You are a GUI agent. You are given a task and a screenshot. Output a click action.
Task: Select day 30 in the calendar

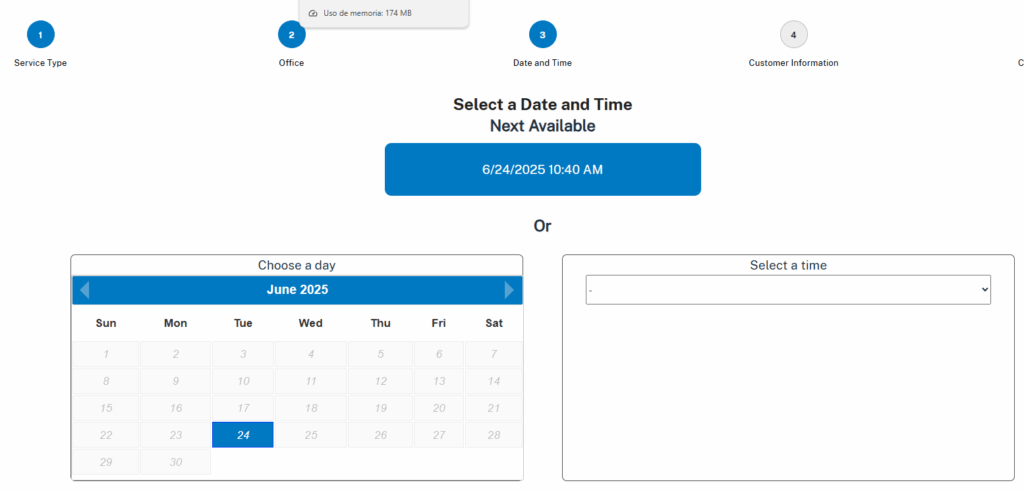pyautogui.click(x=176, y=462)
